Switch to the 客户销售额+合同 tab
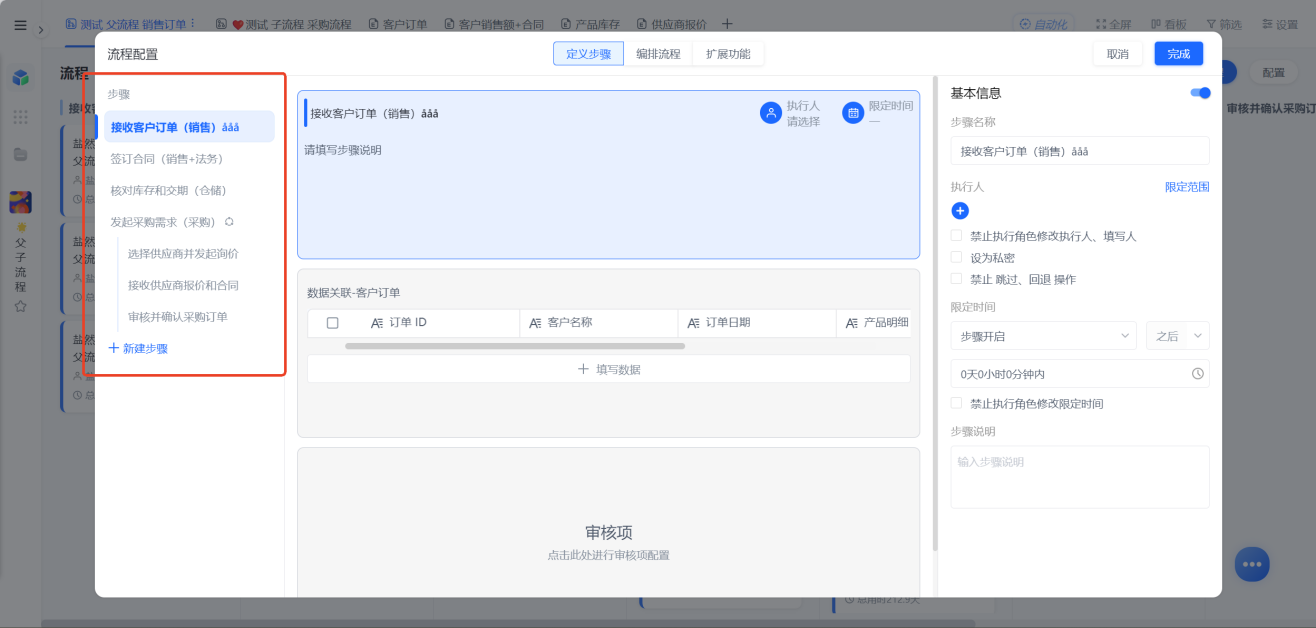The width and height of the screenshot is (1316, 628). pyautogui.click(x=495, y=24)
